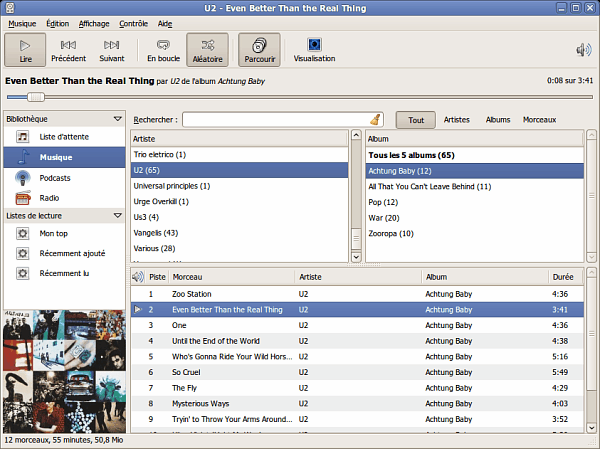Viewport: 600px width, 449px height.
Task: Sort tracks by Morceau column header
Action: [x=232, y=277]
